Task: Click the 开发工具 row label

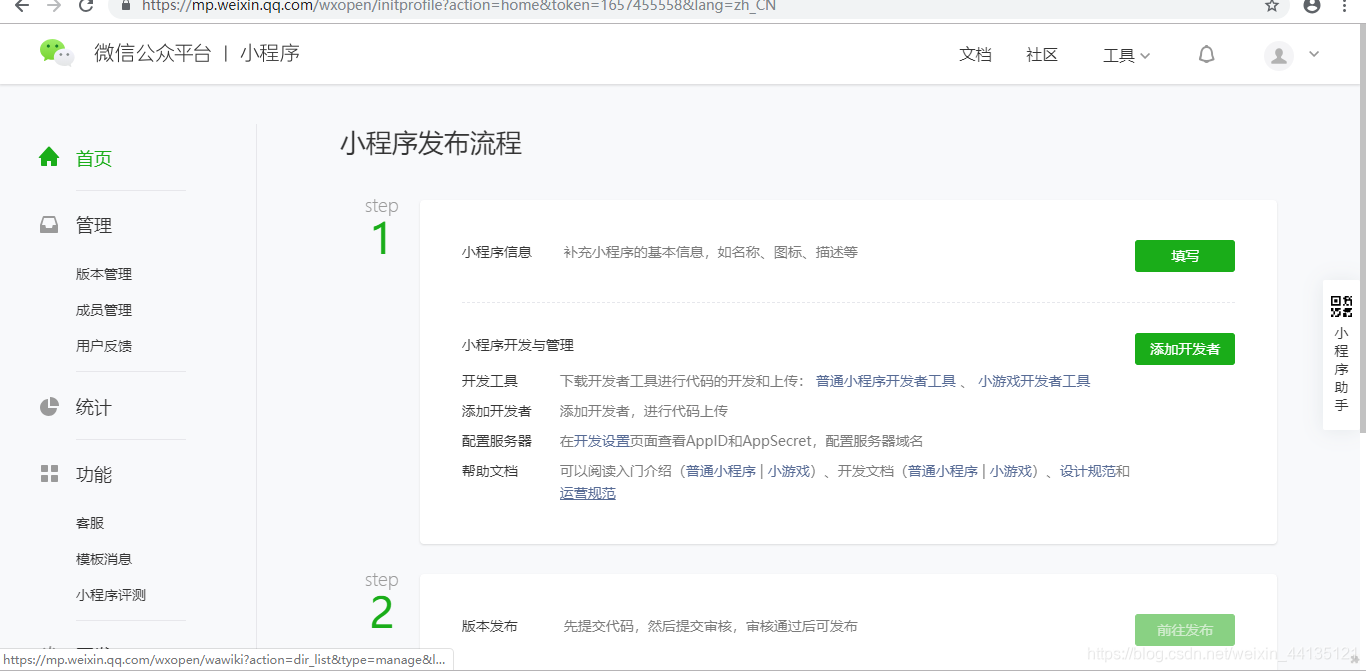Action: click(490, 381)
